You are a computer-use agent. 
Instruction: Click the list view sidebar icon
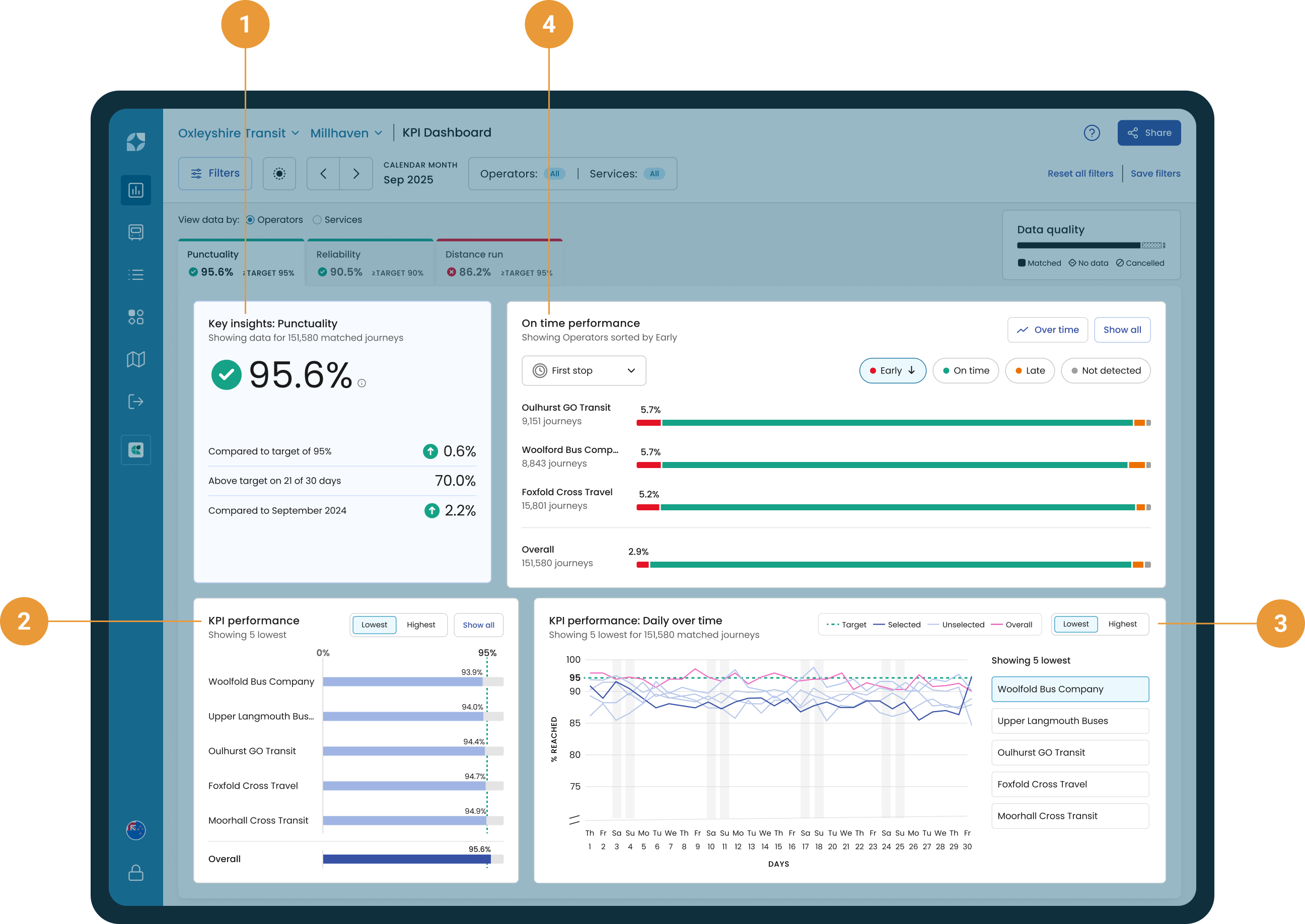135,275
